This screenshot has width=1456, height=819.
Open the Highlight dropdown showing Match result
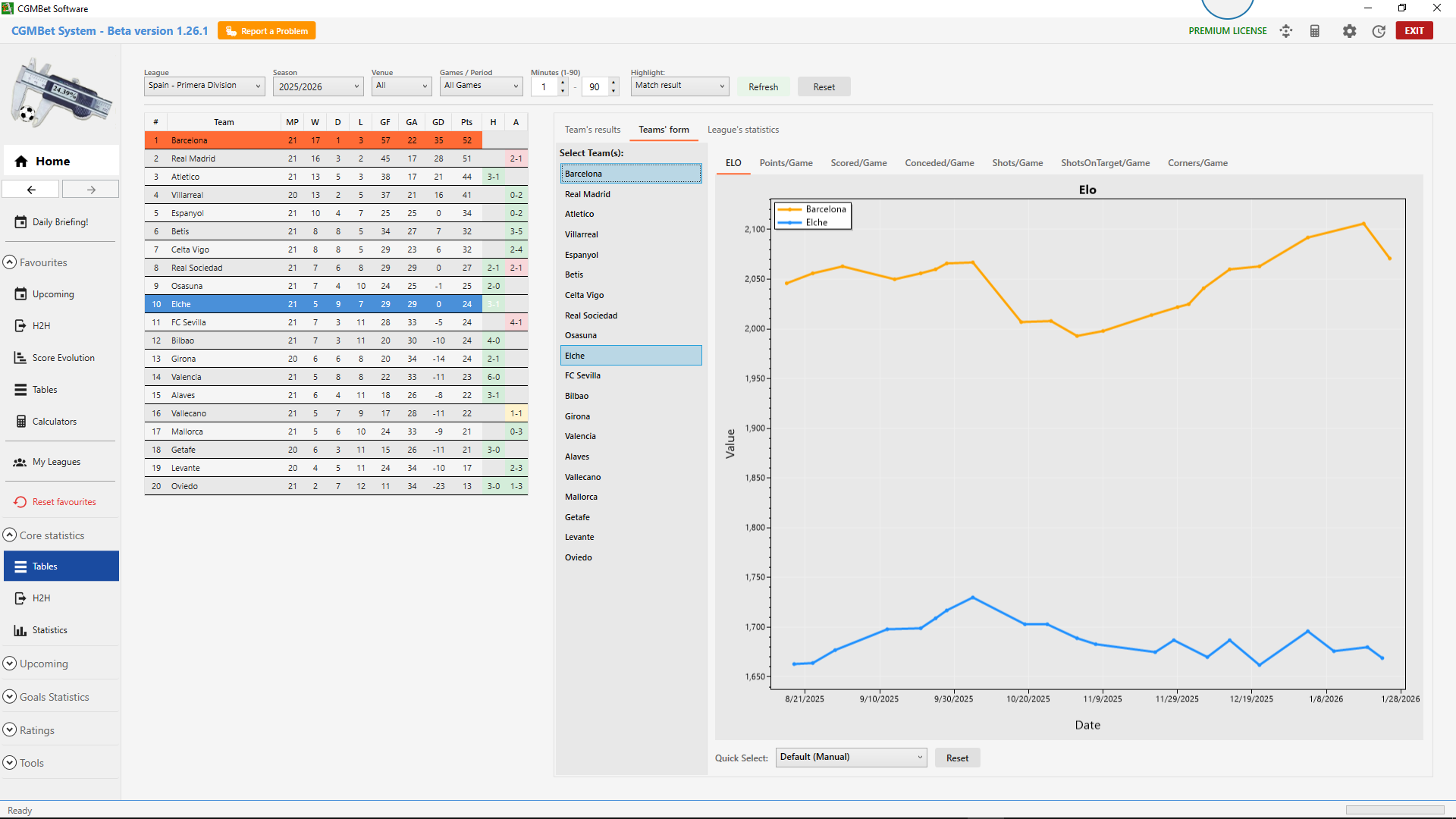[x=679, y=86]
